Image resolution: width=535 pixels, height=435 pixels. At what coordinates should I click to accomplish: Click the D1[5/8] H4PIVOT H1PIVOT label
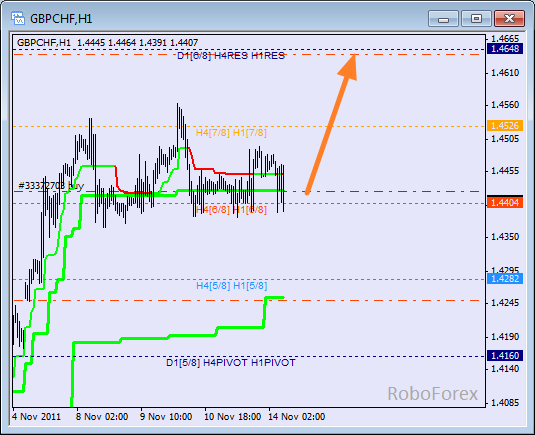tap(231, 363)
